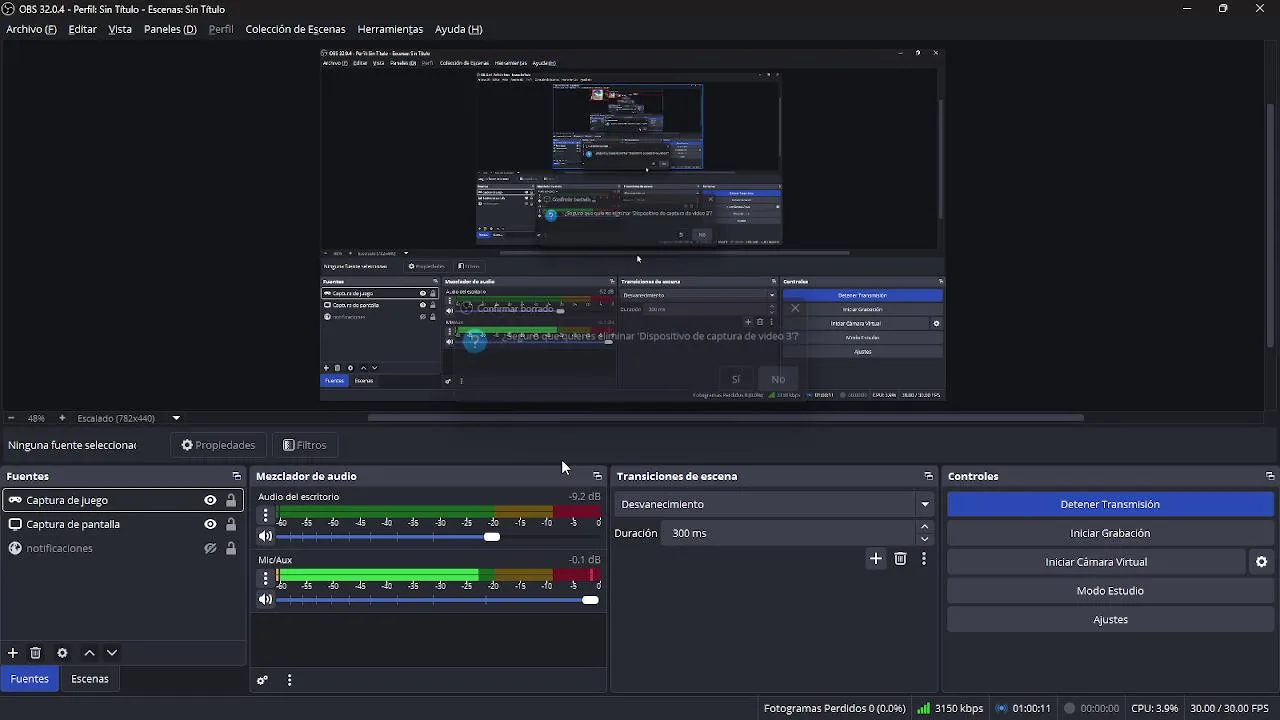Screen dimensions: 1280x720
Task: Open advanced audio properties gear icon
Action: pyautogui.click(x=262, y=680)
